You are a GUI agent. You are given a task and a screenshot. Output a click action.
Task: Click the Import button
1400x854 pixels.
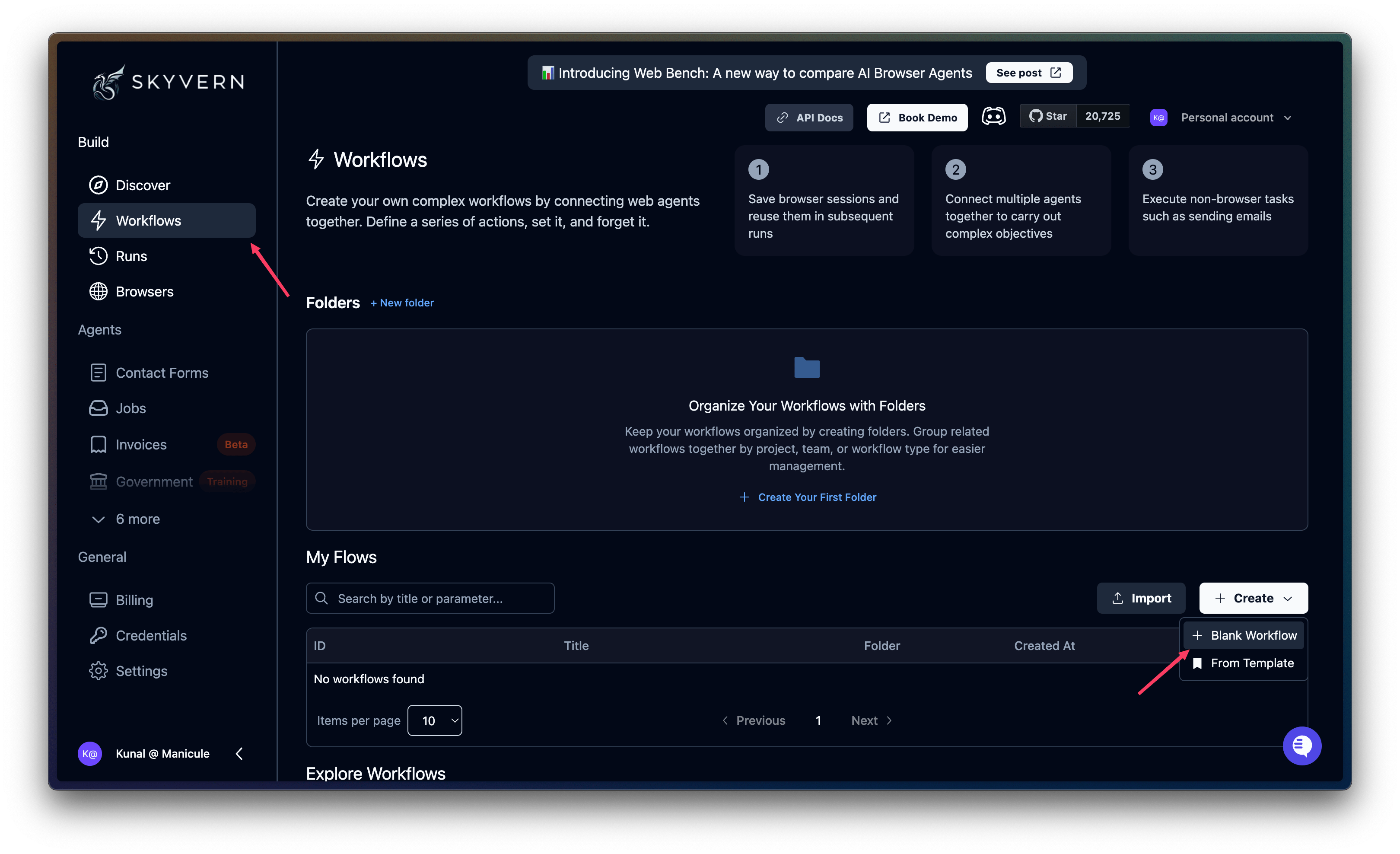point(1141,598)
